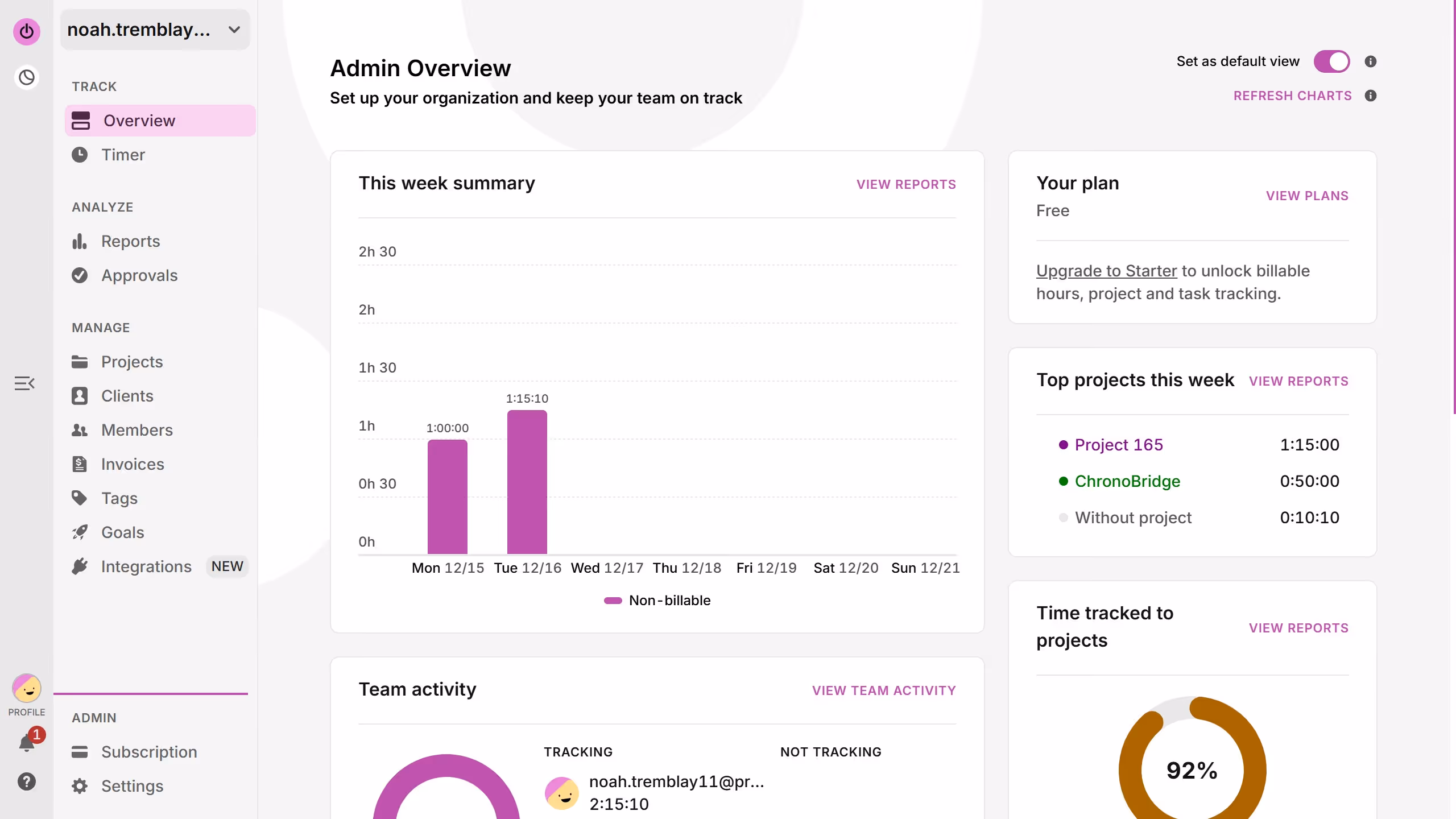
Task: Click noah.tremblay11 avatar in Team activity
Action: coord(562,793)
